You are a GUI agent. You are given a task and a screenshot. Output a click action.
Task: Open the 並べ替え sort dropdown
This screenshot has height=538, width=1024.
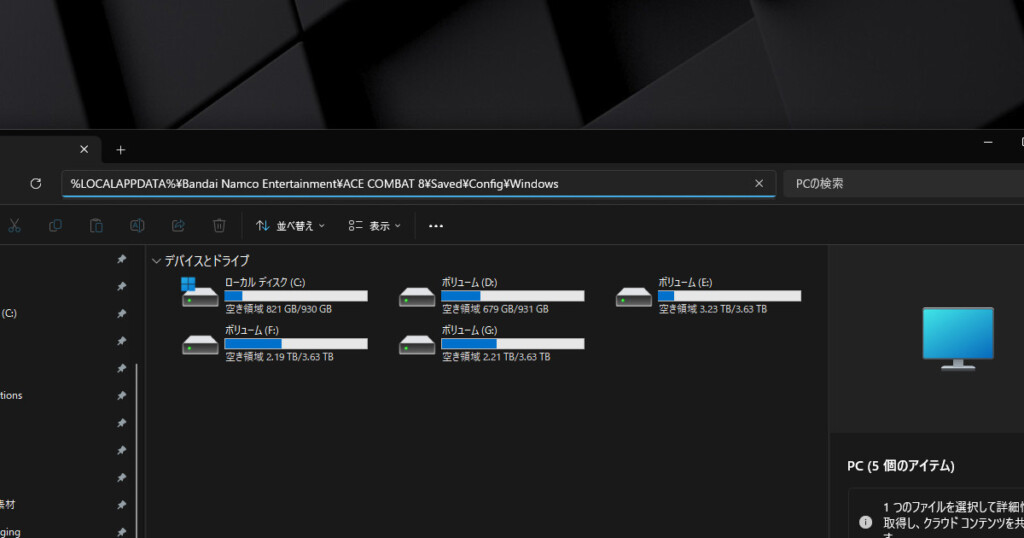pyautogui.click(x=291, y=225)
